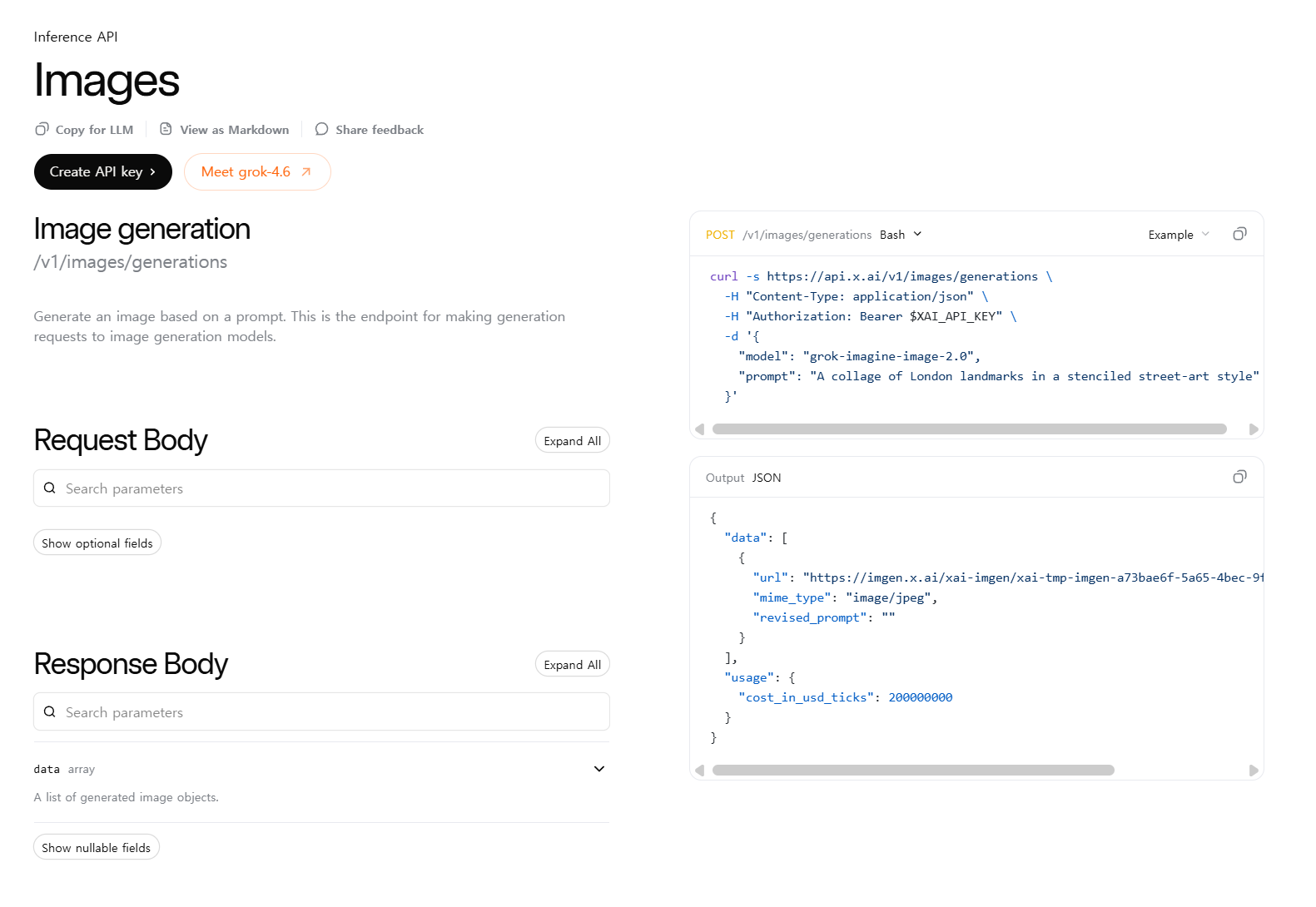Click Copy for LLM text
The width and height of the screenshot is (1316, 907).
[x=94, y=130]
